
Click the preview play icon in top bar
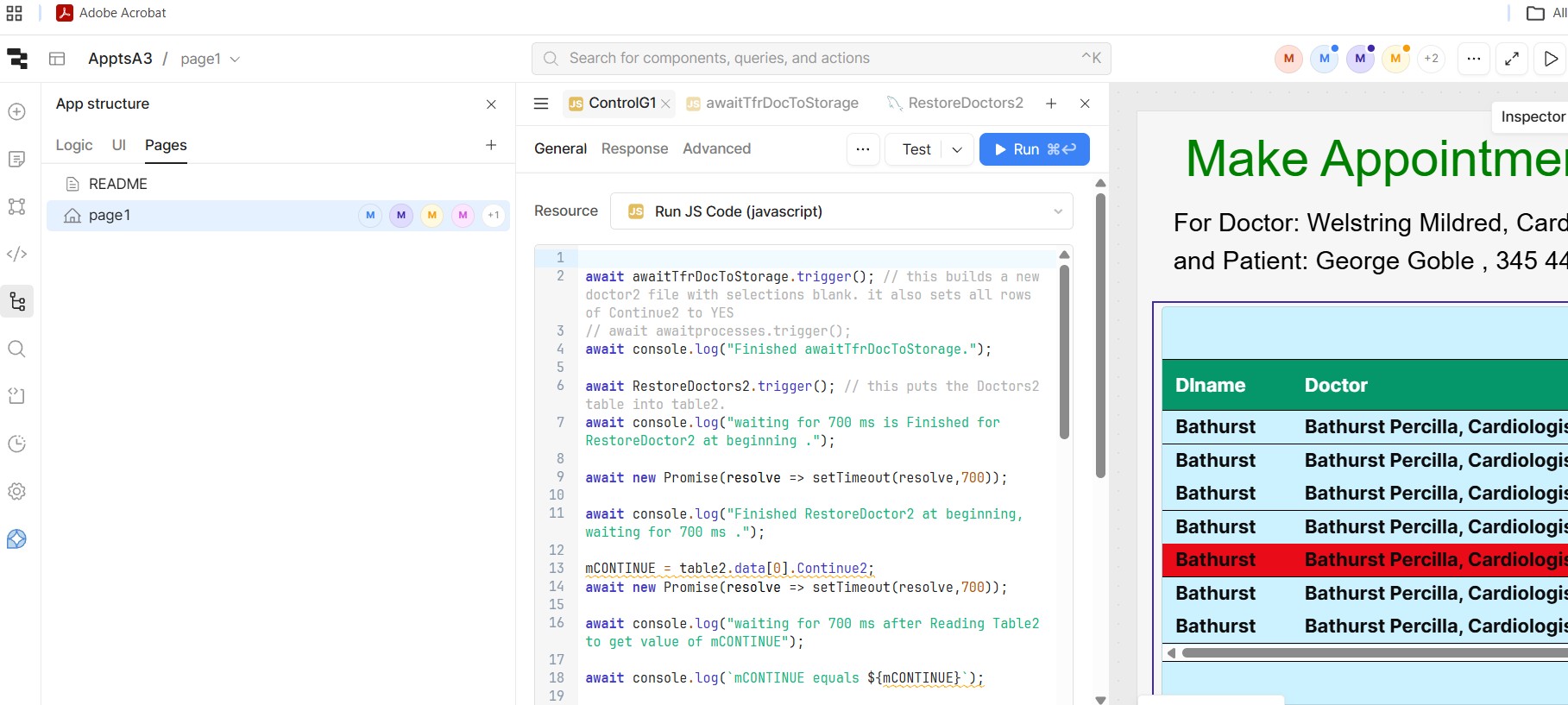tap(1551, 59)
